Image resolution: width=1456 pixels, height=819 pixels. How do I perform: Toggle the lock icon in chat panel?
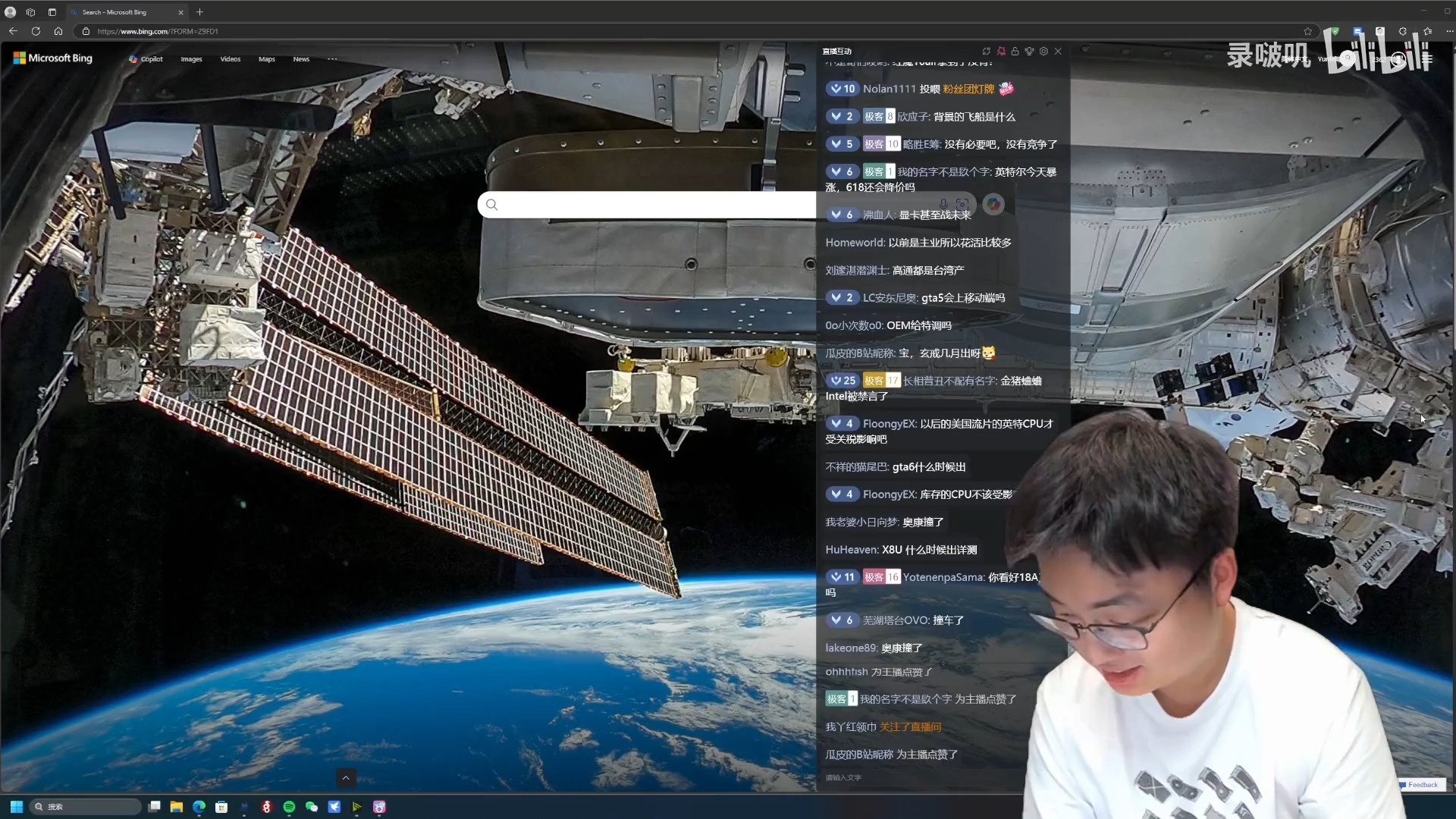click(1015, 52)
